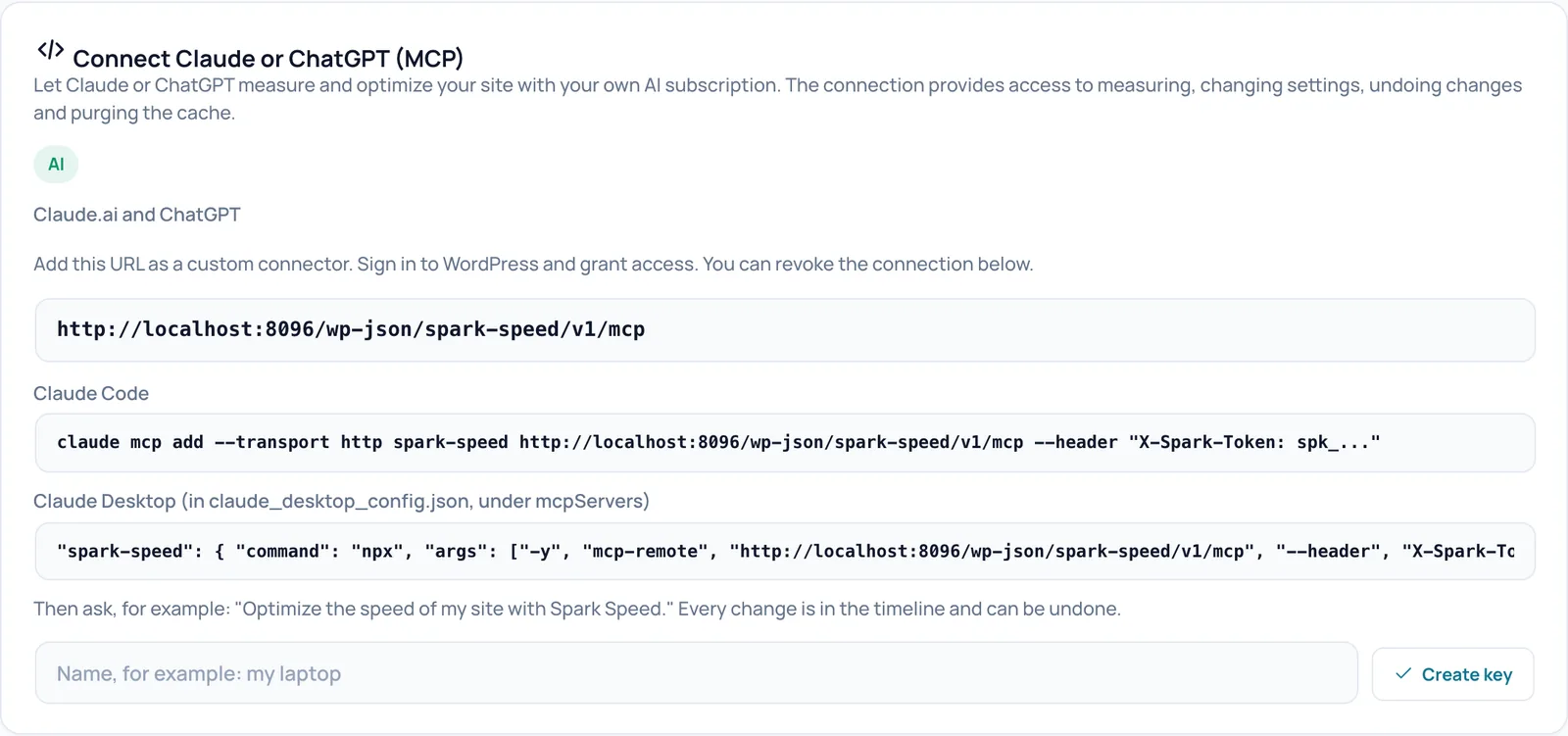The height and width of the screenshot is (736, 1568).
Task: Select the Claude Desktop spark-speed JSON snippet
Action: coord(785,552)
